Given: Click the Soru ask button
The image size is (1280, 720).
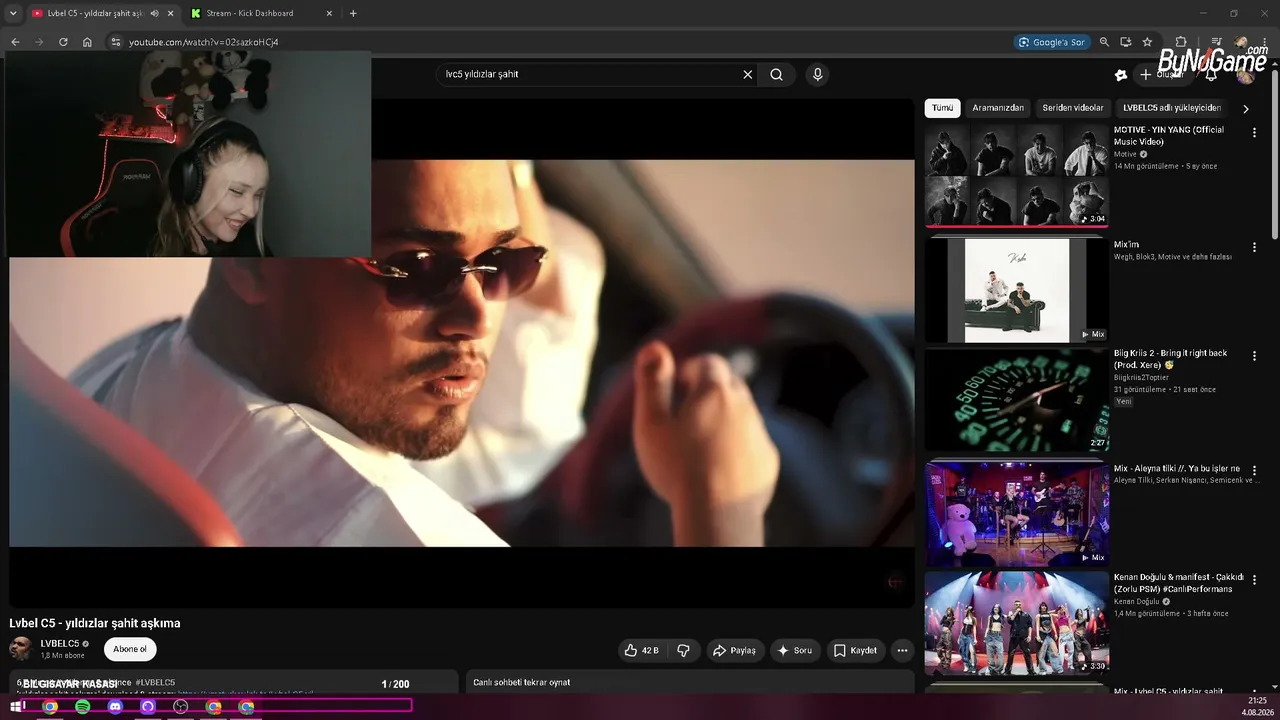Looking at the screenshot, I should point(794,650).
